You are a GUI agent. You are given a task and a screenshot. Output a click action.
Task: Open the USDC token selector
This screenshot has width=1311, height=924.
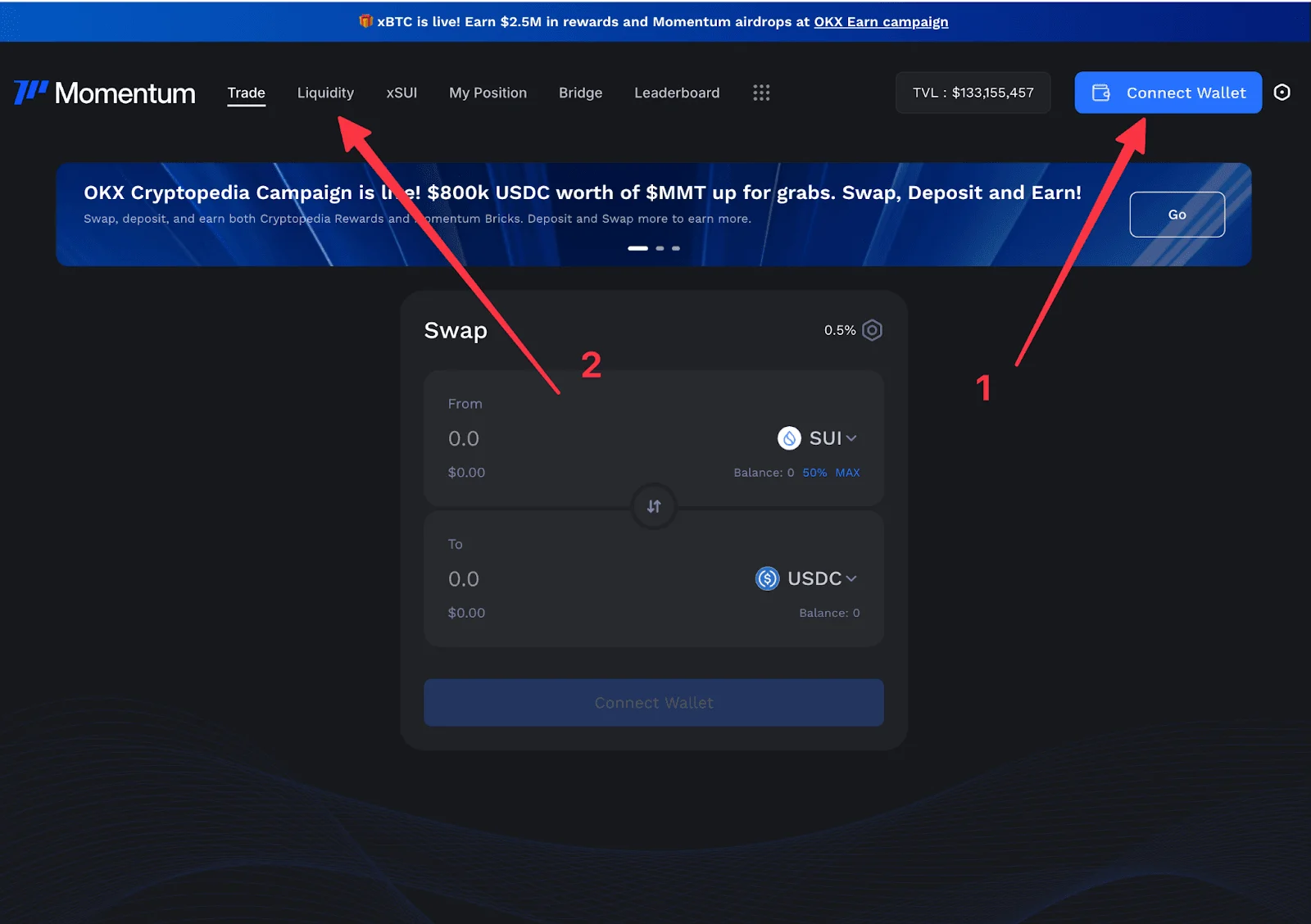806,578
